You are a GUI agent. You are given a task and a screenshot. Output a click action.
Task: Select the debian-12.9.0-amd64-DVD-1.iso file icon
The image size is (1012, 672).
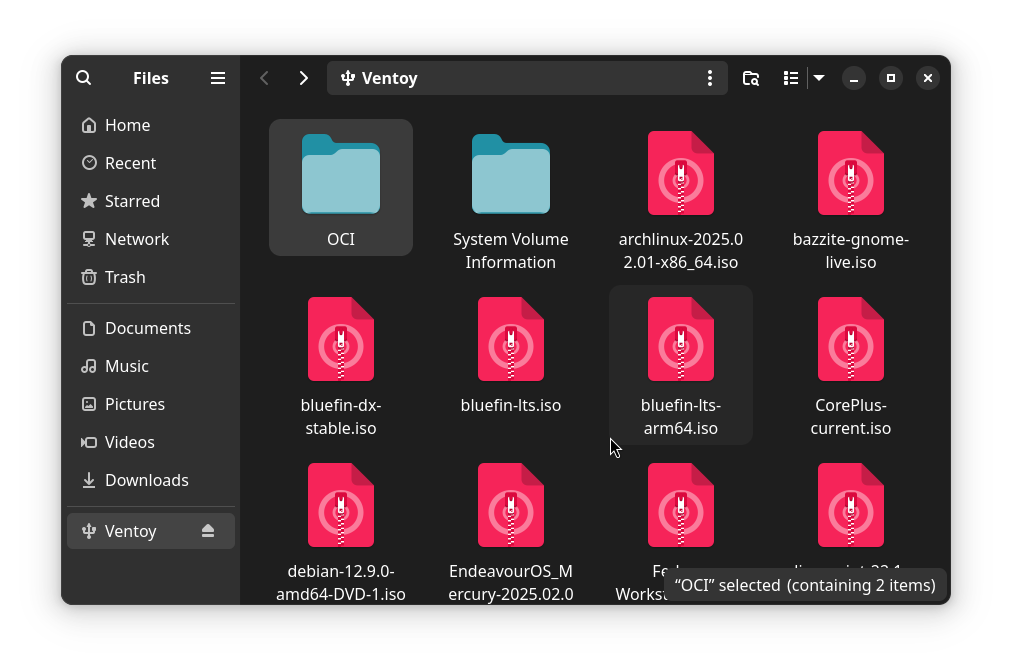(x=341, y=505)
